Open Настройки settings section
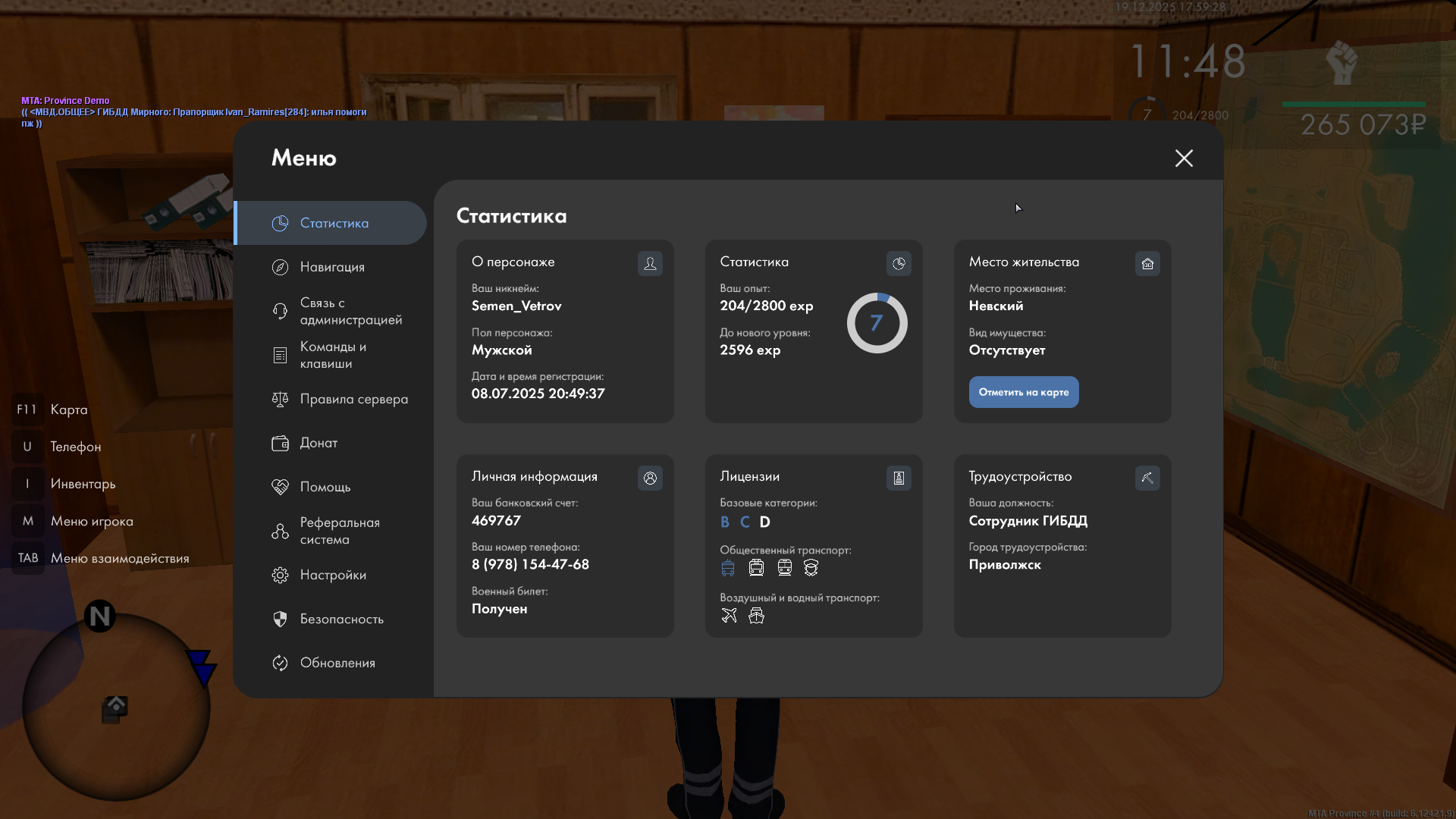Image resolution: width=1456 pixels, height=819 pixels. point(331,575)
